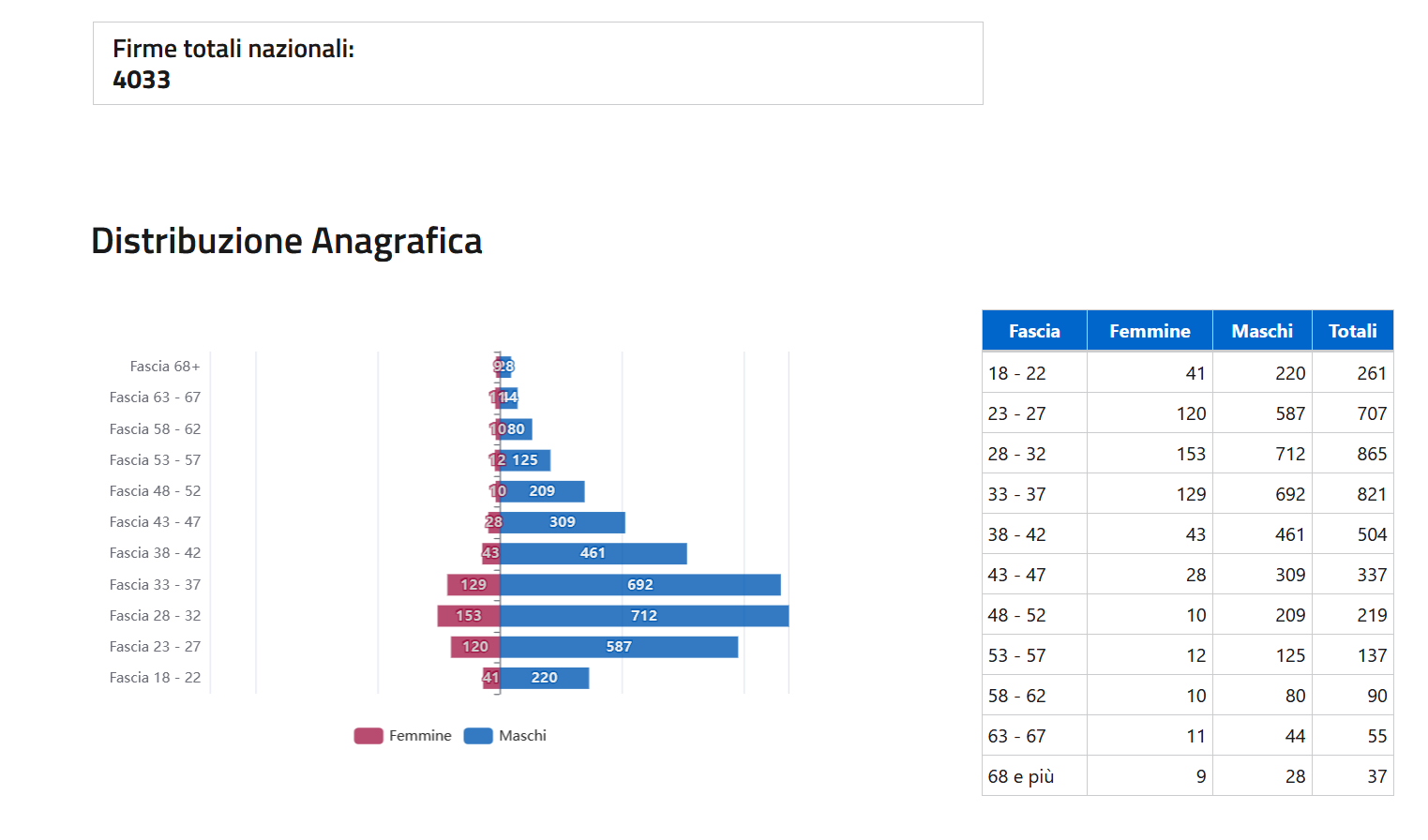Click the pink Femmine legend swatch

(x=368, y=736)
